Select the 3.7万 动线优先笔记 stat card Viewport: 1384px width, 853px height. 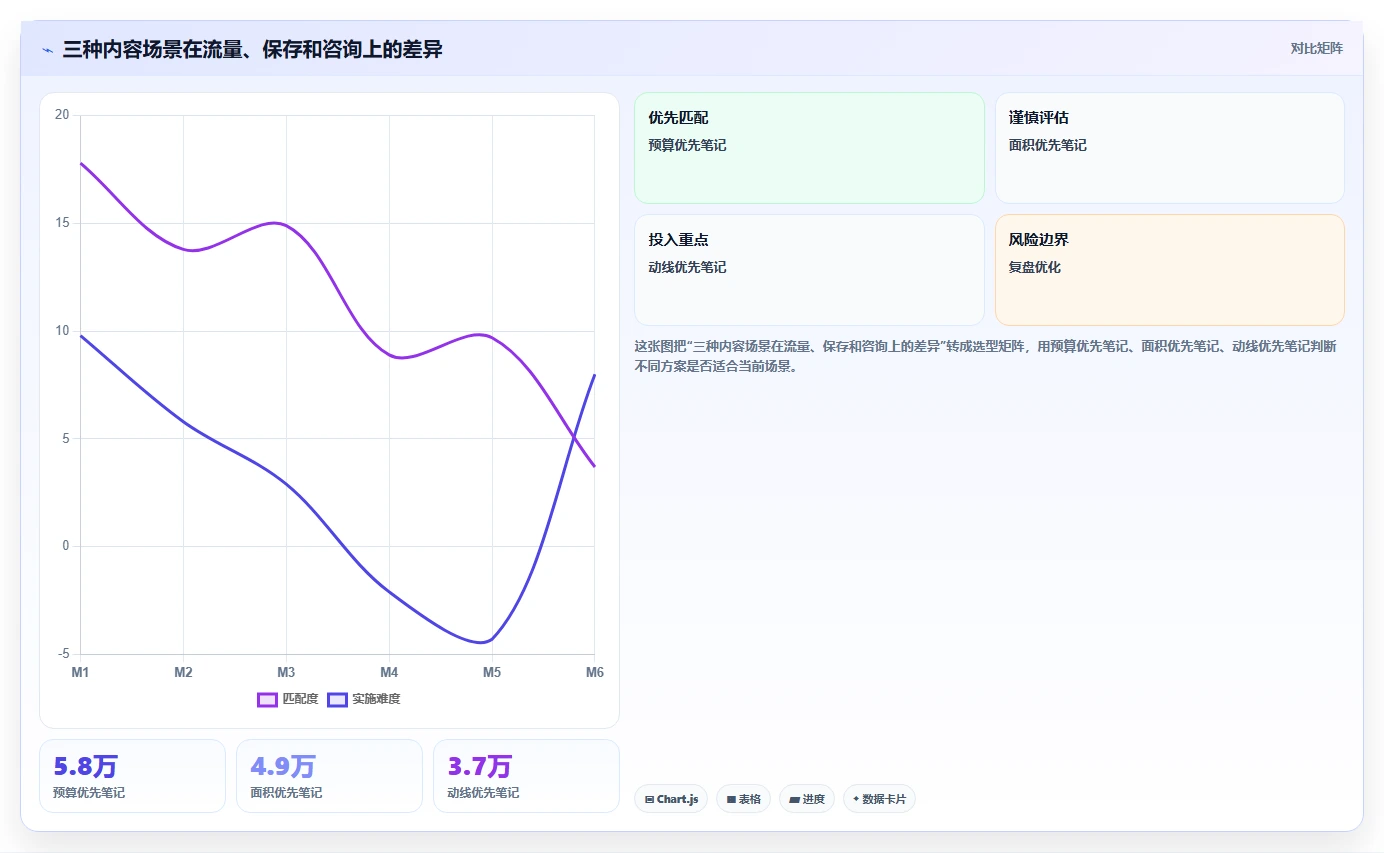(526, 776)
